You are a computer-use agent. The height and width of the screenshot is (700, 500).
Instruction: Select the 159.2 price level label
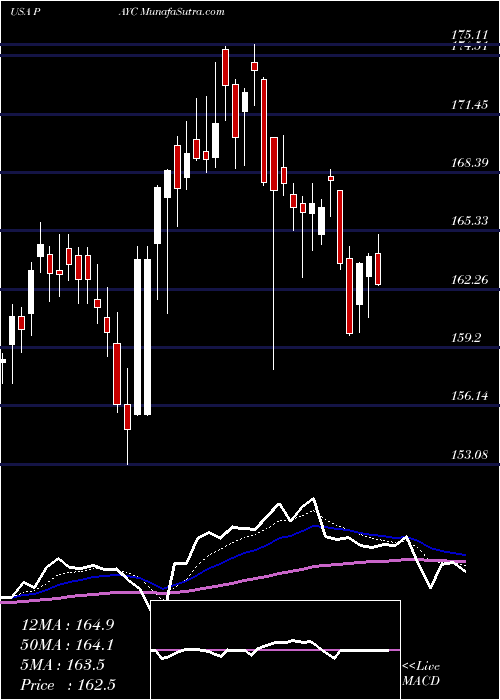point(466,338)
